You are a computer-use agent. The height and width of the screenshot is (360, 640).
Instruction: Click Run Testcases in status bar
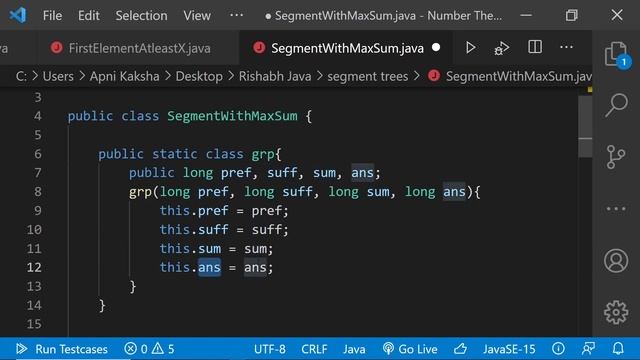[x=62, y=349]
